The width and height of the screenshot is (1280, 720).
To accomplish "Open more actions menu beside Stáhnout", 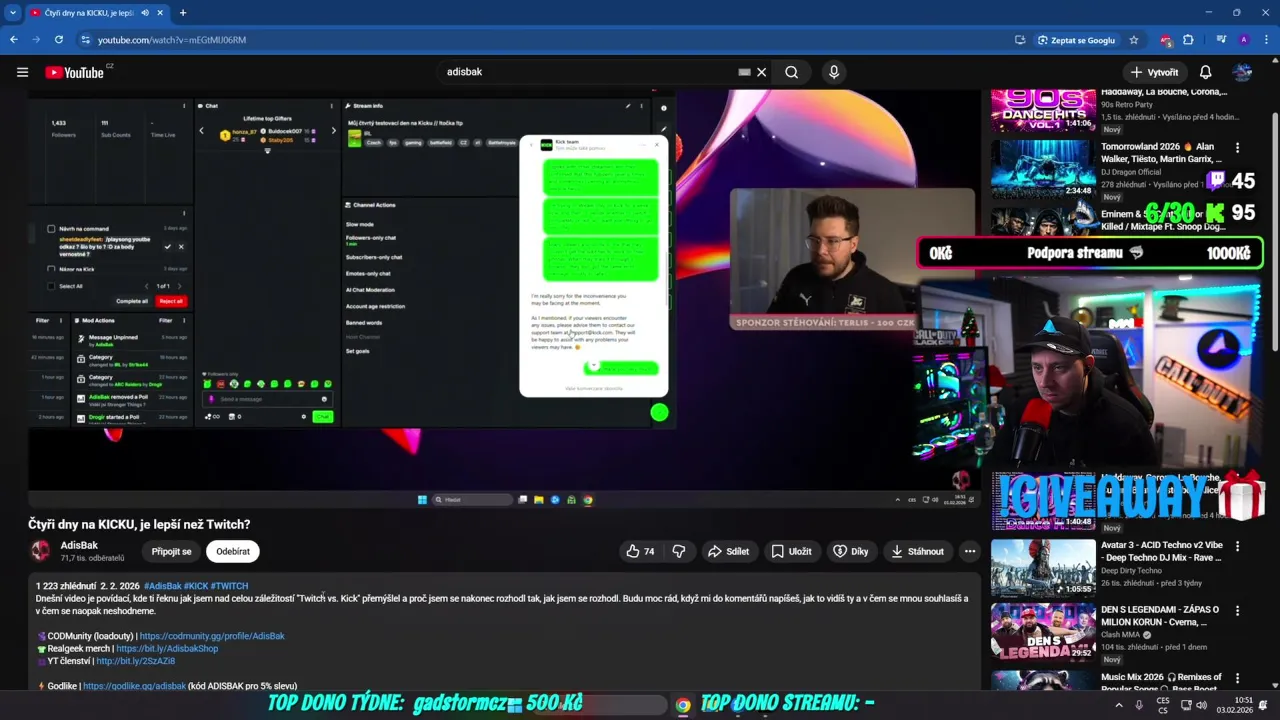I will (x=970, y=551).
